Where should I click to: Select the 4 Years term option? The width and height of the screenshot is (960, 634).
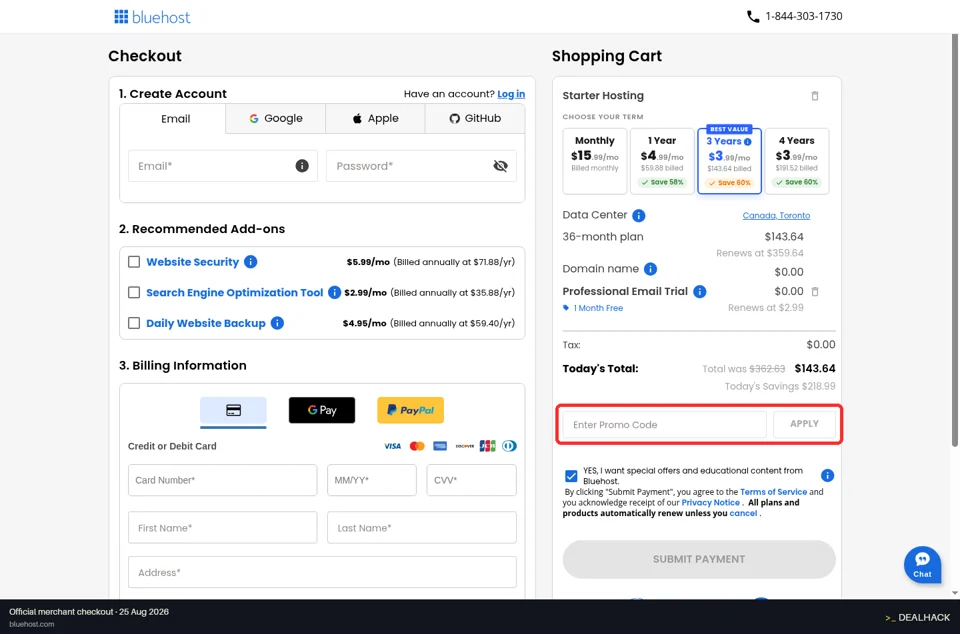(797, 161)
